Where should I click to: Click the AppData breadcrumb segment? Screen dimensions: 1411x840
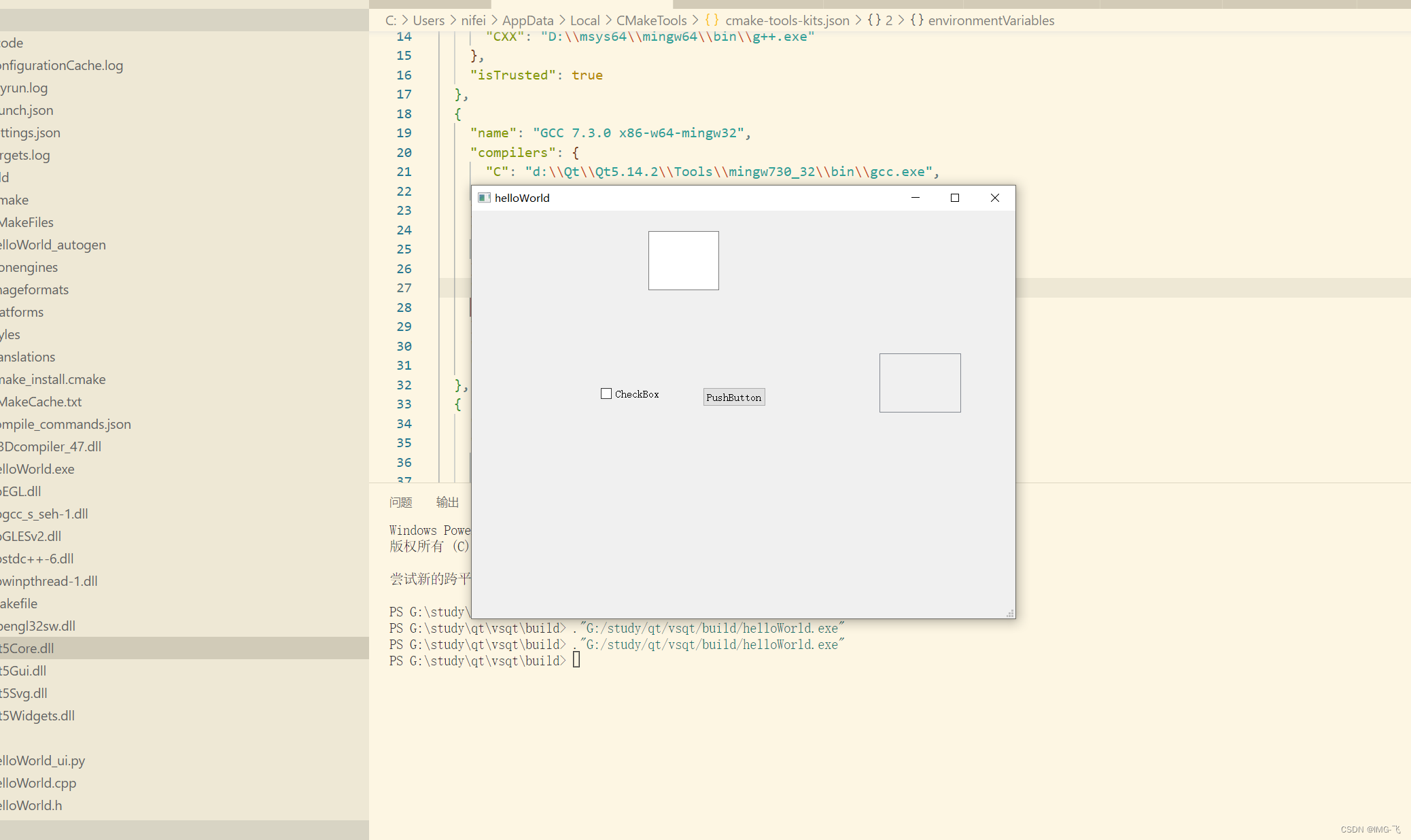coord(527,20)
